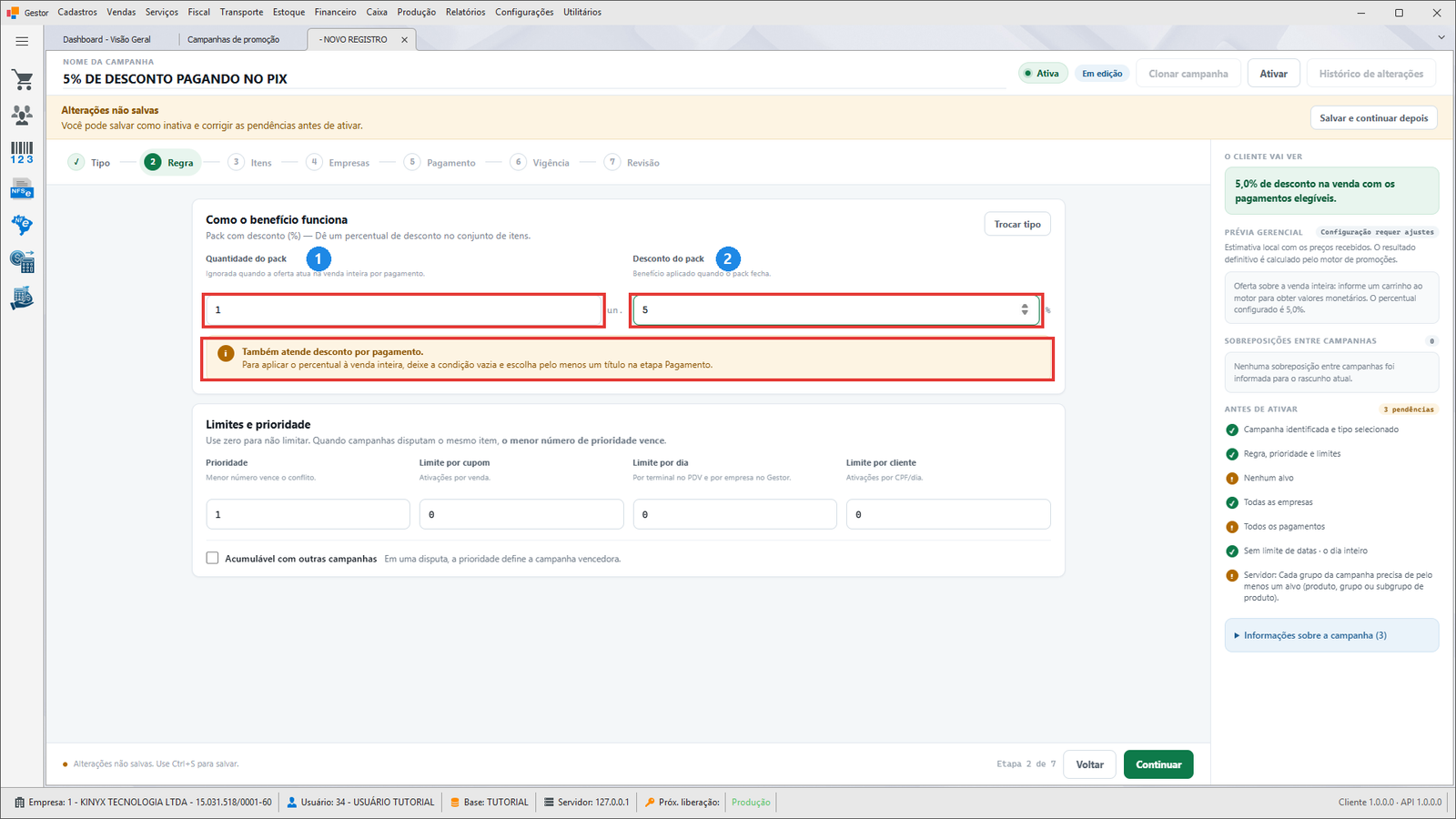Screen dimensions: 1456x819
Task: Expand Informações sobre a campanha (3)
Action: coord(1331,635)
